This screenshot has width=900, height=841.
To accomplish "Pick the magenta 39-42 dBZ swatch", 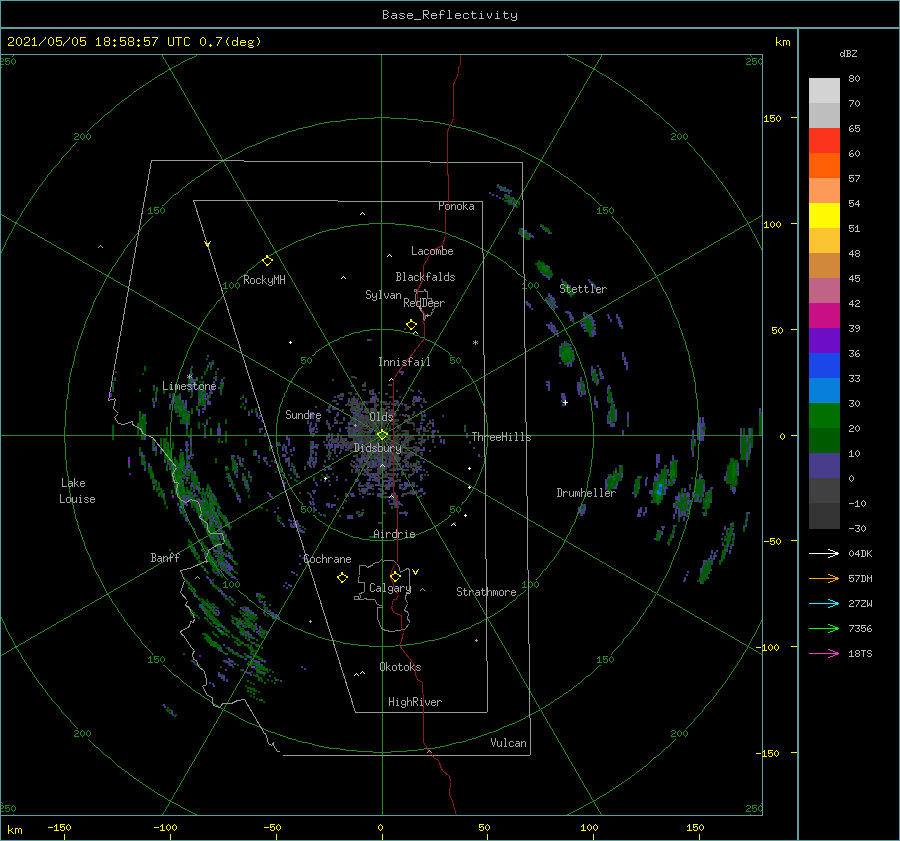I will pos(824,316).
